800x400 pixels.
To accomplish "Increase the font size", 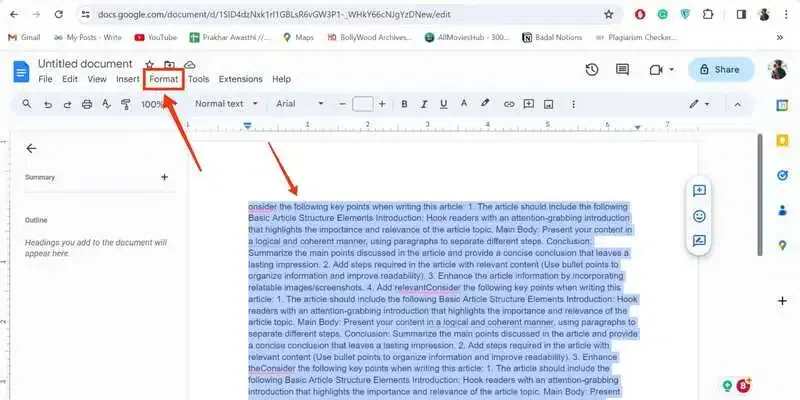I will [x=382, y=104].
